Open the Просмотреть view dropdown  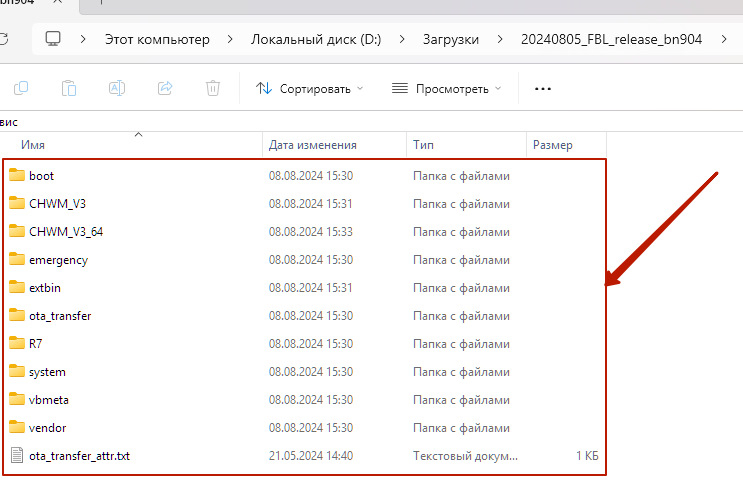(x=446, y=89)
